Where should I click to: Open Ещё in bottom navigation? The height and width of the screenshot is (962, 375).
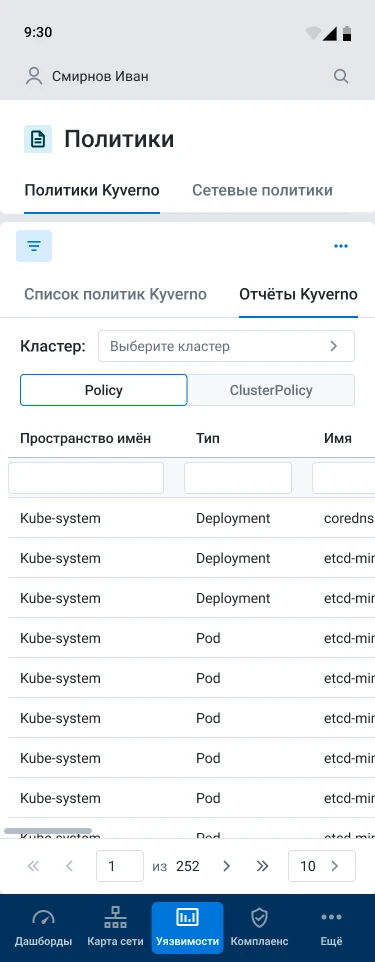[x=331, y=927]
